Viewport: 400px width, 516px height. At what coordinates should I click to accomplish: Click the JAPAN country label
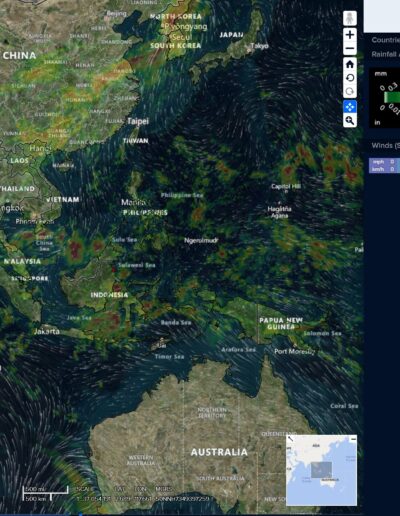coord(231,35)
